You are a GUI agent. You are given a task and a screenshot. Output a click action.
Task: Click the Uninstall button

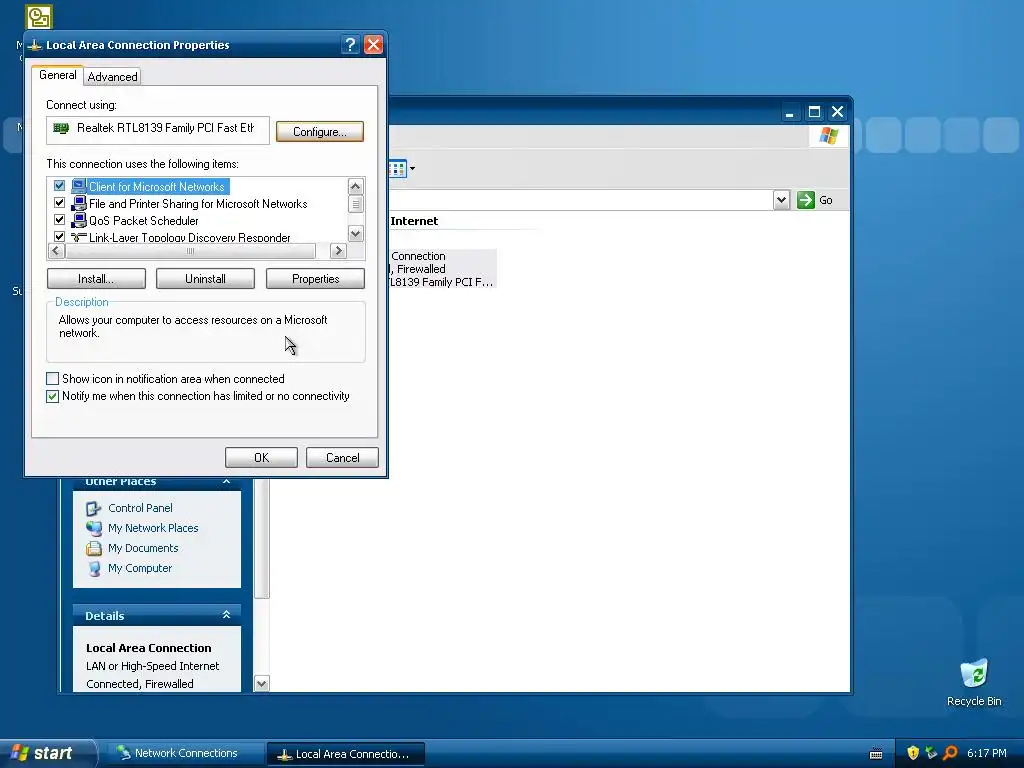pyautogui.click(x=205, y=279)
